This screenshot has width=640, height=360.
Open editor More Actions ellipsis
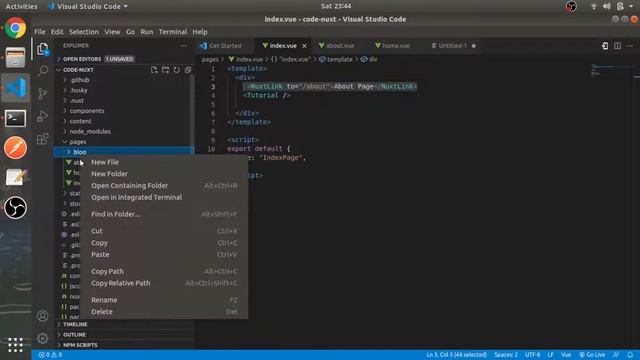tap(630, 46)
